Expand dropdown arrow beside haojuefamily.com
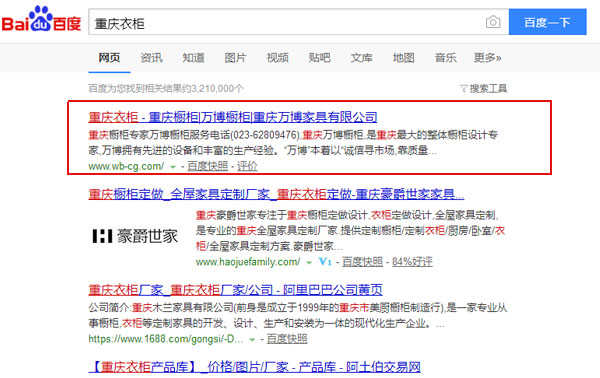 [x=309, y=262]
